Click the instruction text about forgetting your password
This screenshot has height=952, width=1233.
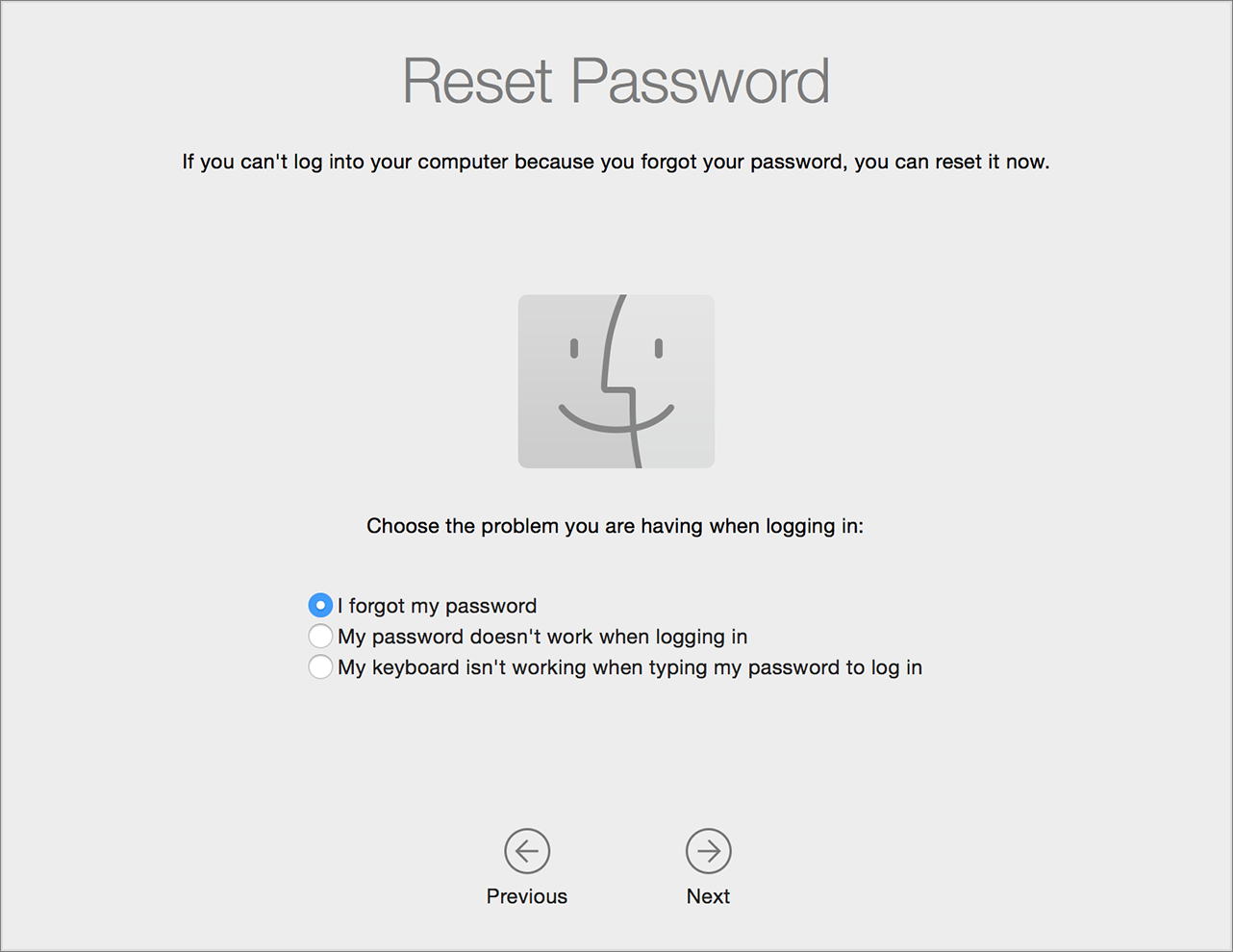[616, 162]
